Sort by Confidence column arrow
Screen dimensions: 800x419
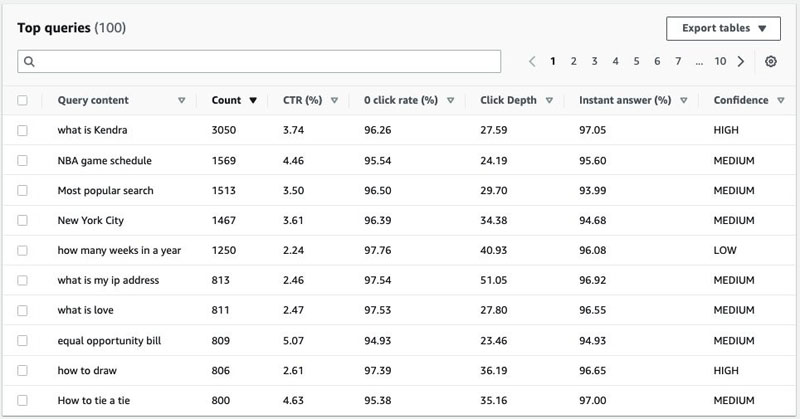[781, 101]
